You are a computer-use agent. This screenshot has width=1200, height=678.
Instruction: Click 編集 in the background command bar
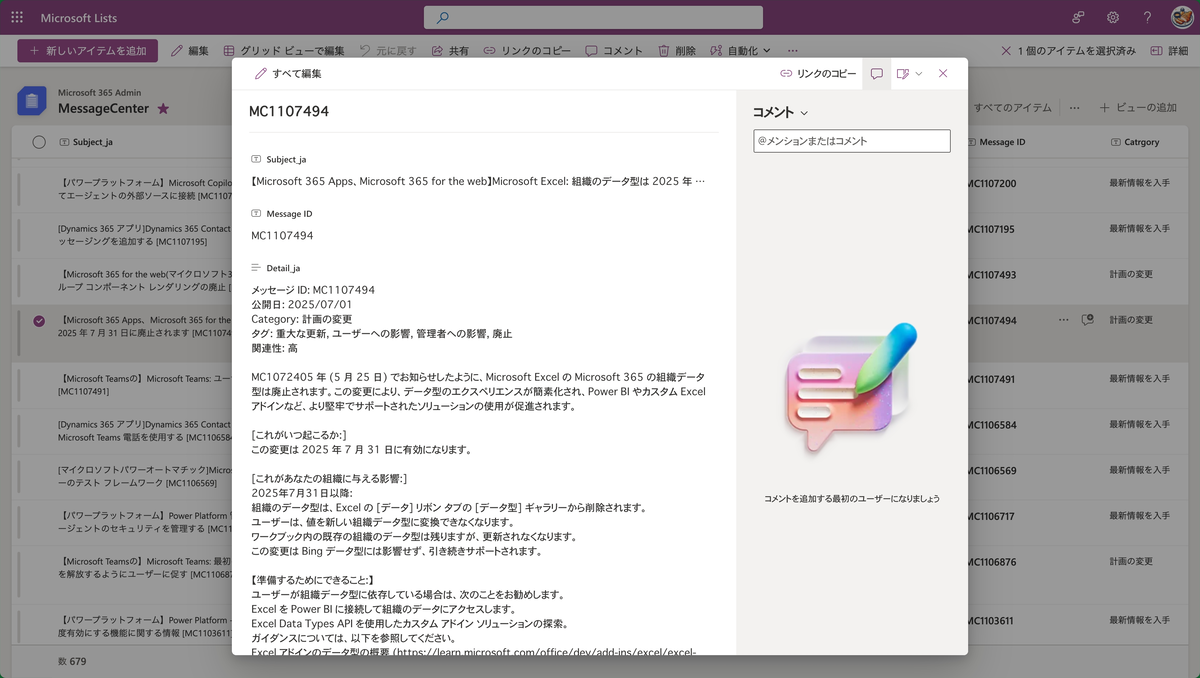[x=190, y=50]
